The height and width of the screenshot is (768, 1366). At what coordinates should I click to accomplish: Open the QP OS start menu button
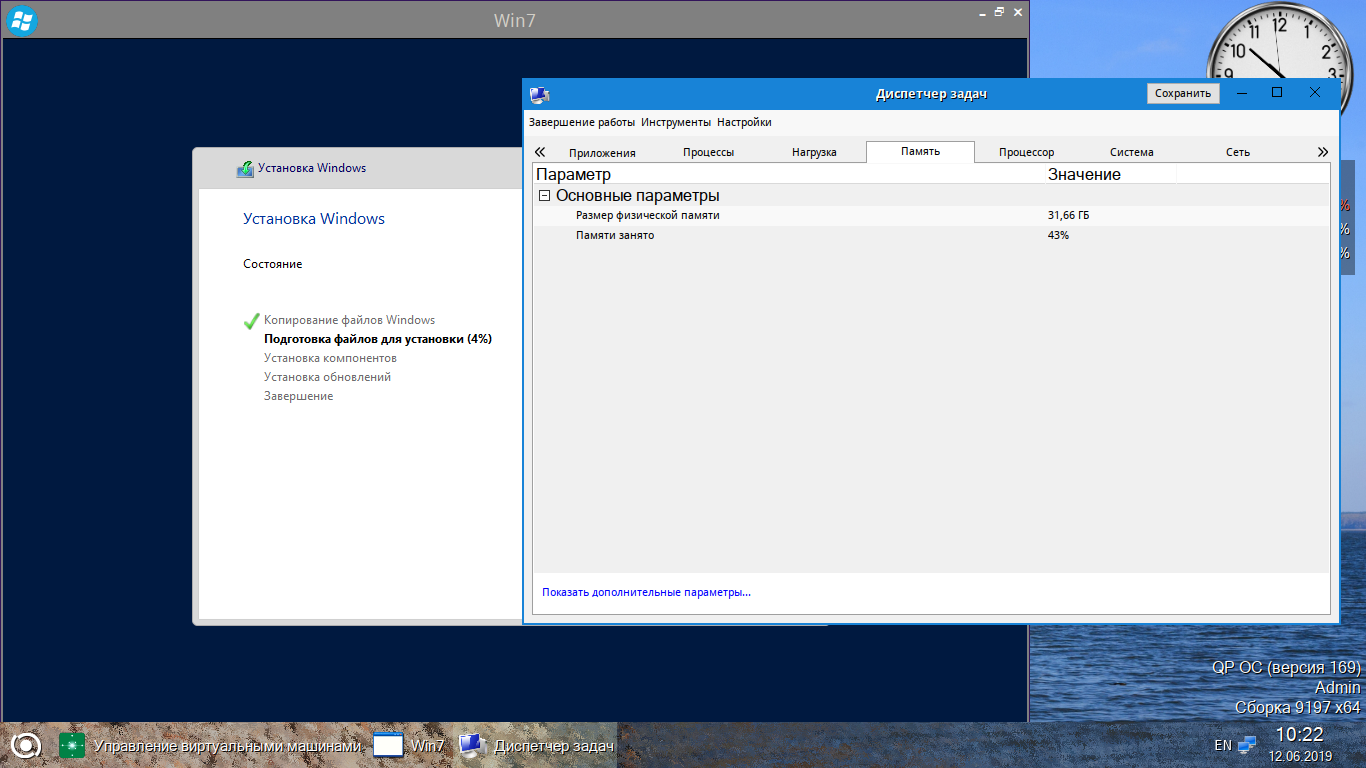26,745
